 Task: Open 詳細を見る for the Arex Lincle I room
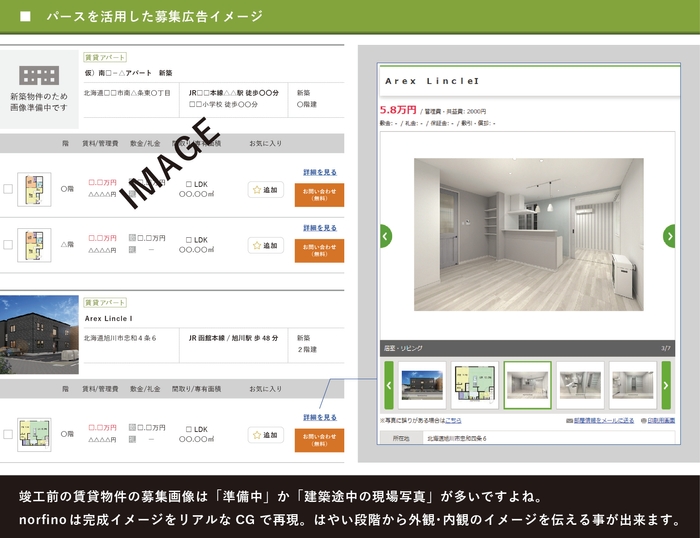[319, 417]
